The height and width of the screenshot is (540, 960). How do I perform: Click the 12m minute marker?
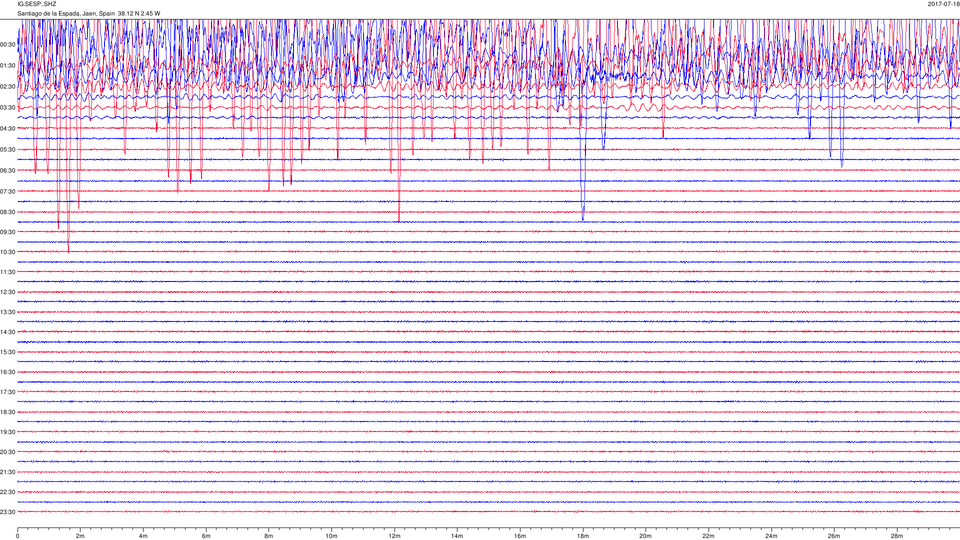394,536
